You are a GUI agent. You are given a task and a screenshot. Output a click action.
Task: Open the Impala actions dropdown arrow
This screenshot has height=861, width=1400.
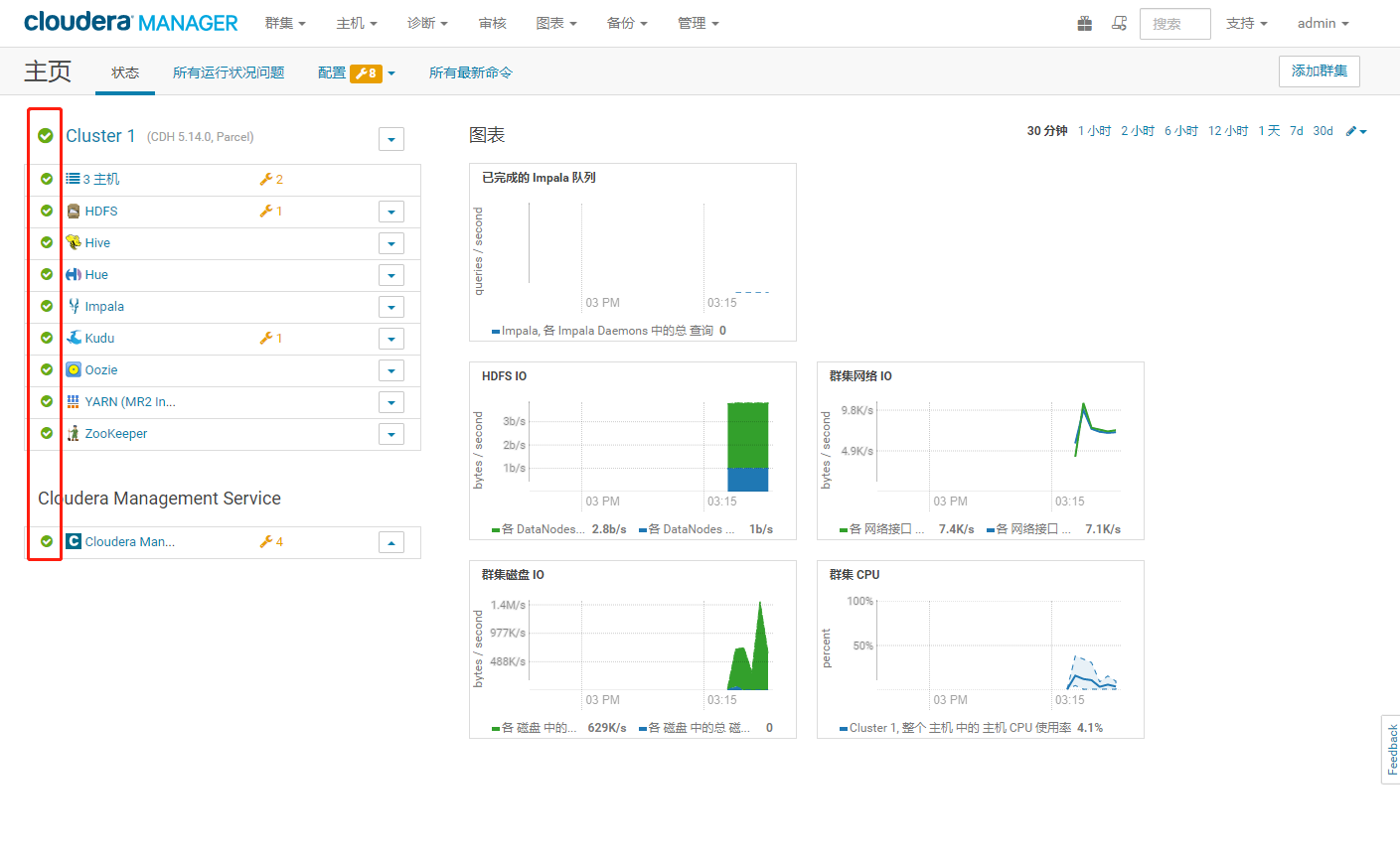click(x=391, y=307)
